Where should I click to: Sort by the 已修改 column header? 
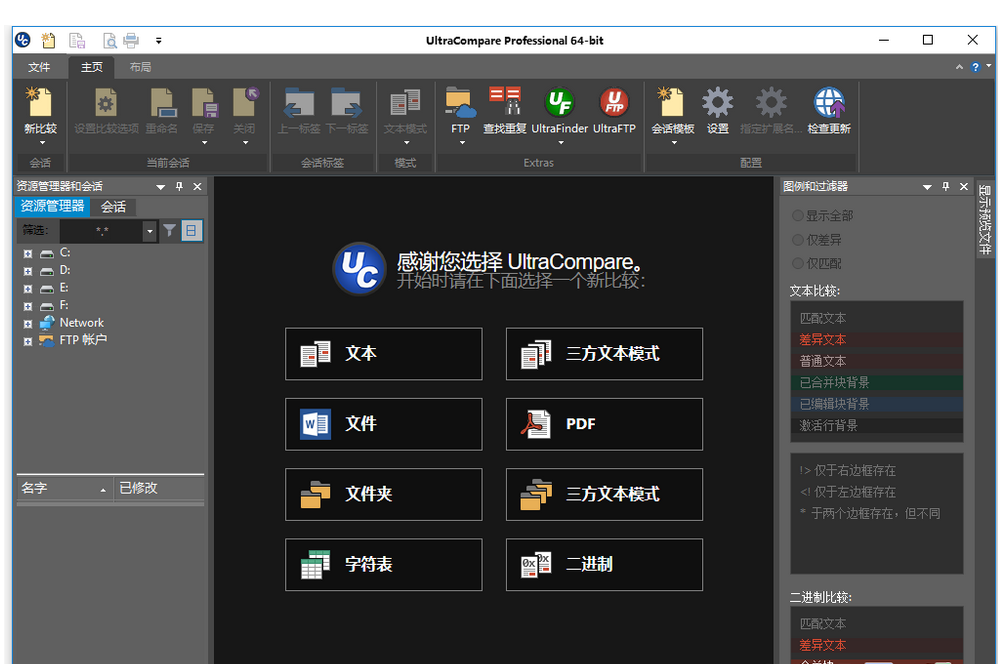pos(159,488)
